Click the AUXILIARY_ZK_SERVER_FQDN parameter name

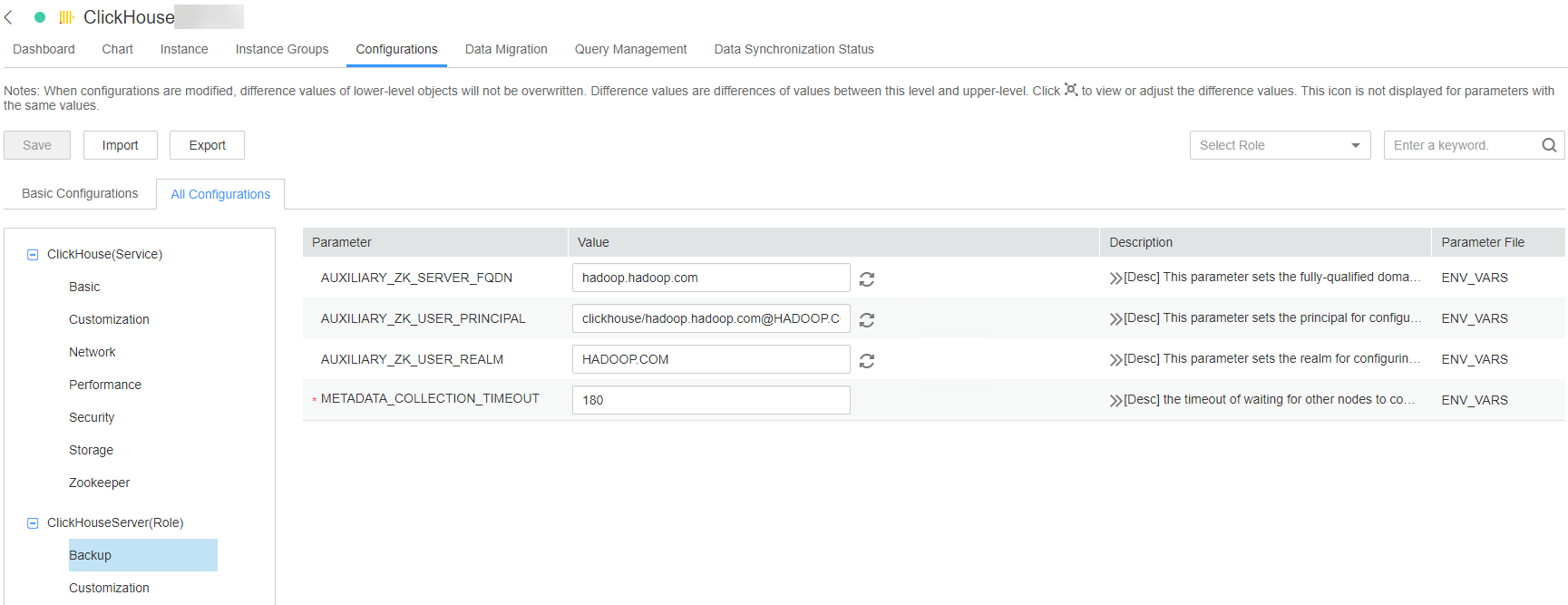[416, 278]
